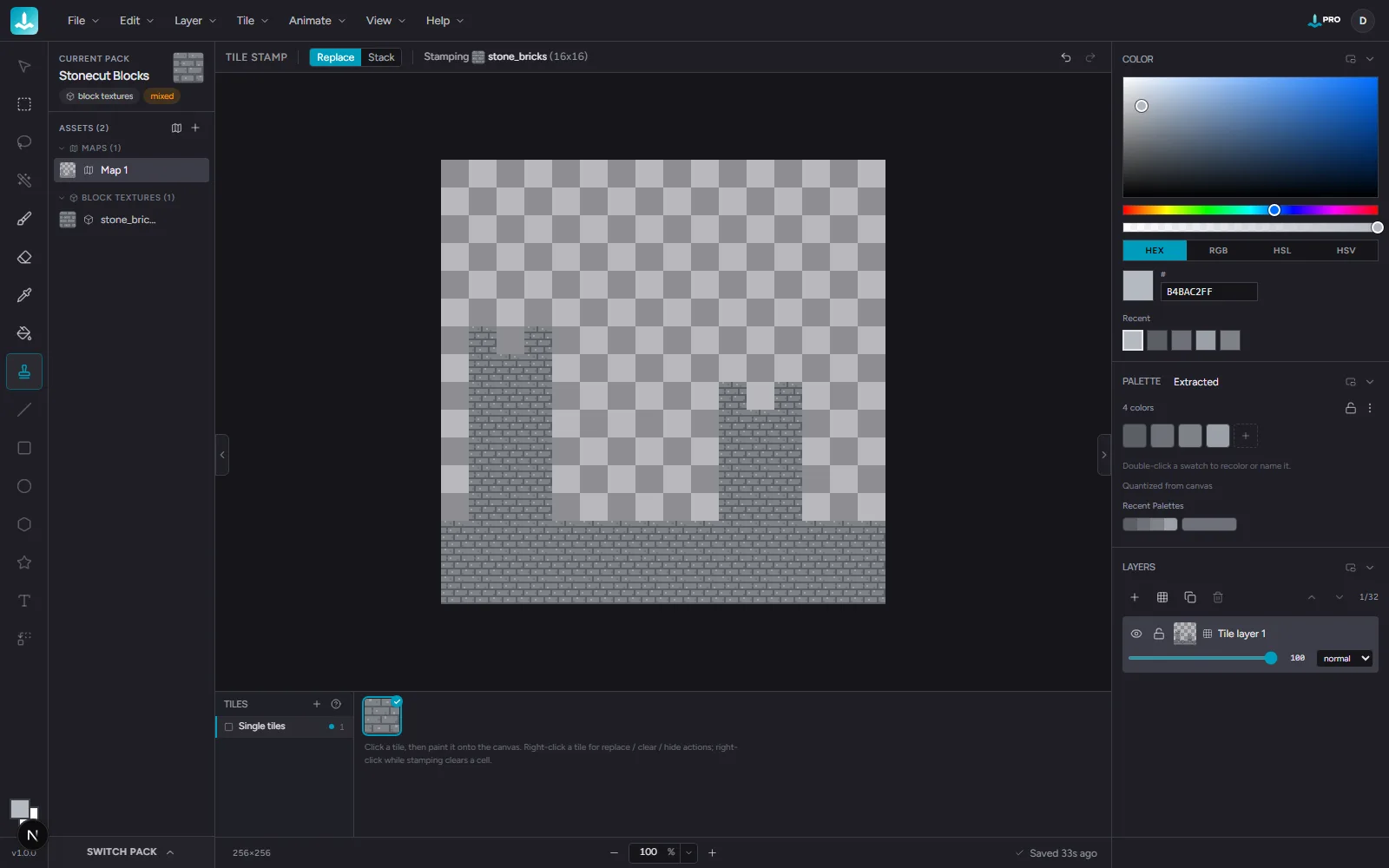This screenshot has height=868, width=1389.
Task: Adjust the rainbow hue slider
Action: coord(1250,210)
